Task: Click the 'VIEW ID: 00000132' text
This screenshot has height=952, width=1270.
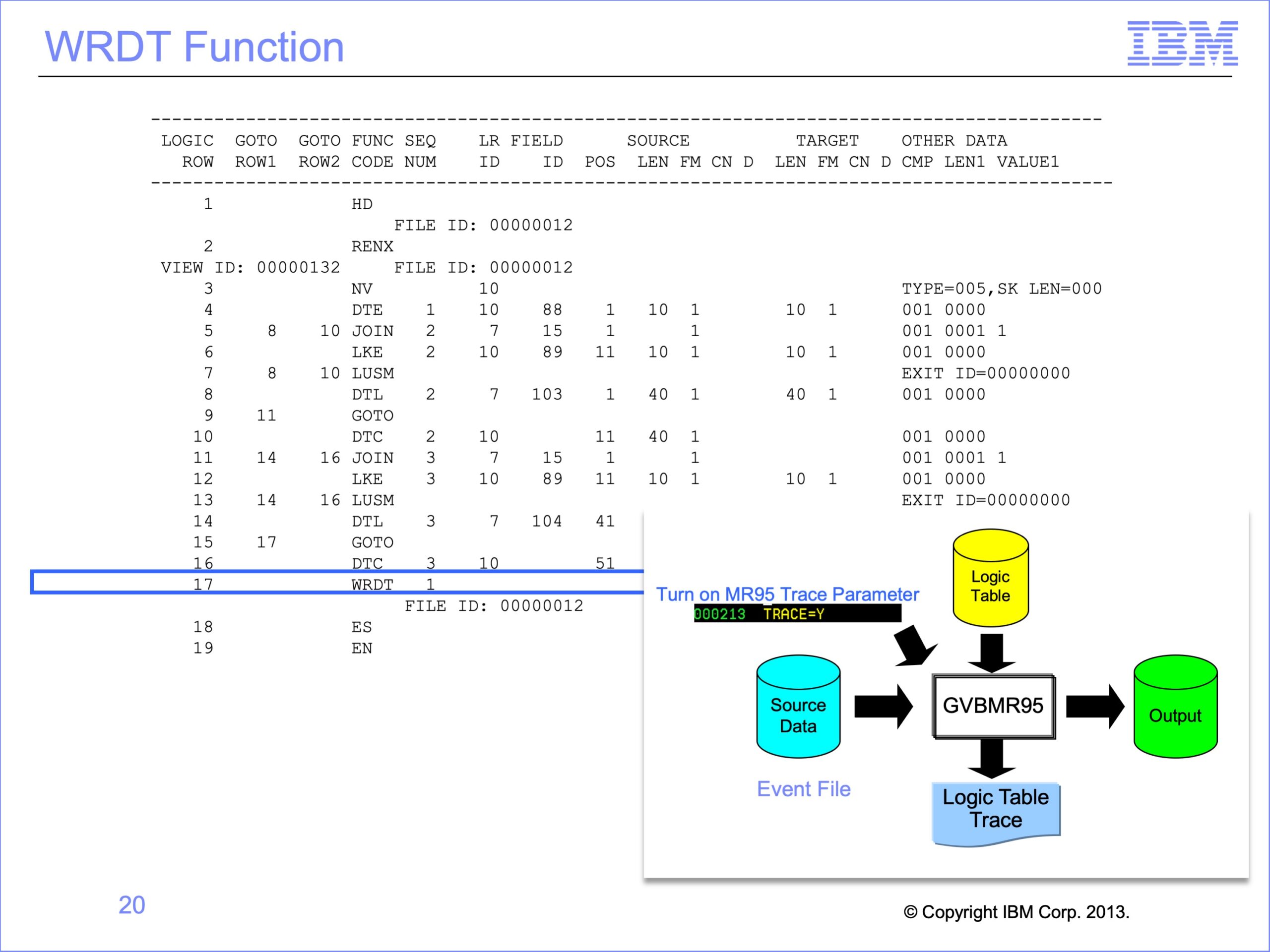Action: coord(251,267)
